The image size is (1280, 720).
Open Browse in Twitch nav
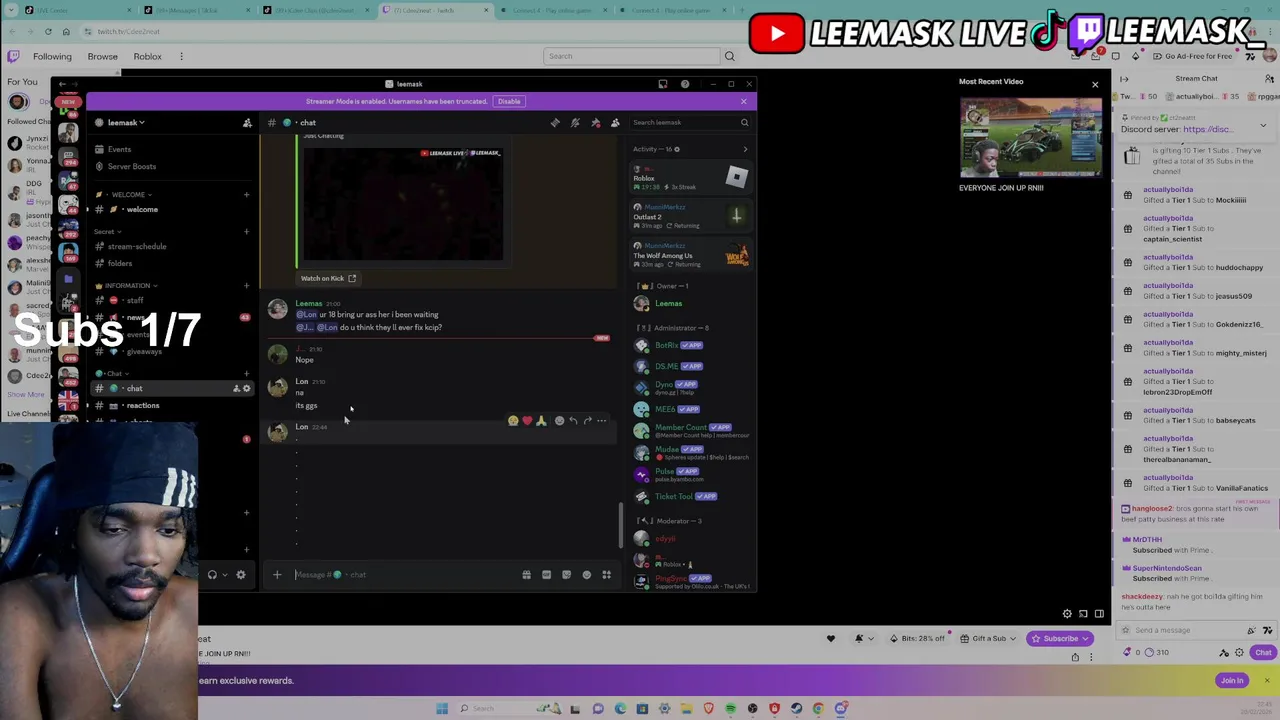pos(102,56)
